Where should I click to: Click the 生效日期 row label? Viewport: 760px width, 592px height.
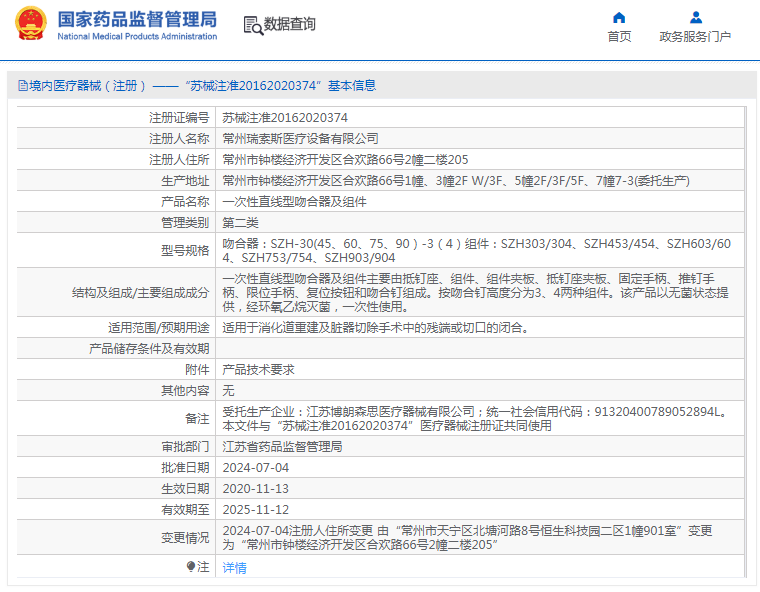185,489
